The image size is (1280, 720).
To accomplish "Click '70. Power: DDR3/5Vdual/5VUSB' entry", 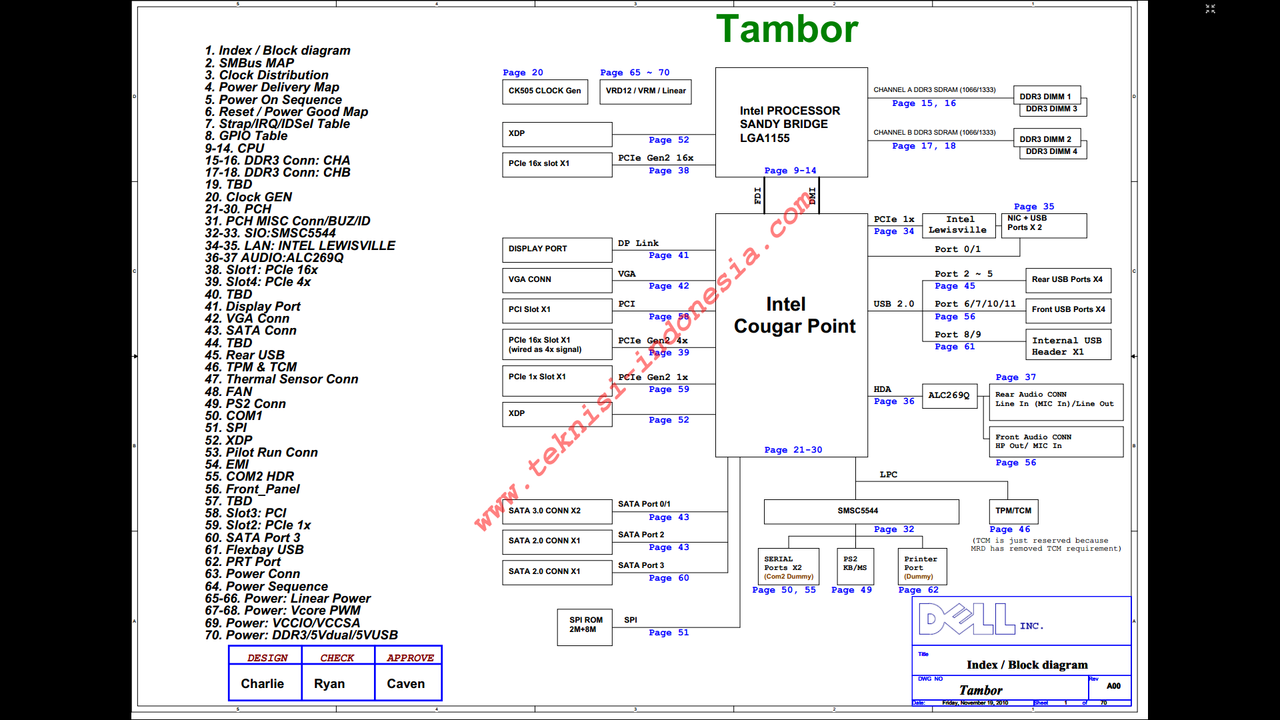I will [301, 635].
